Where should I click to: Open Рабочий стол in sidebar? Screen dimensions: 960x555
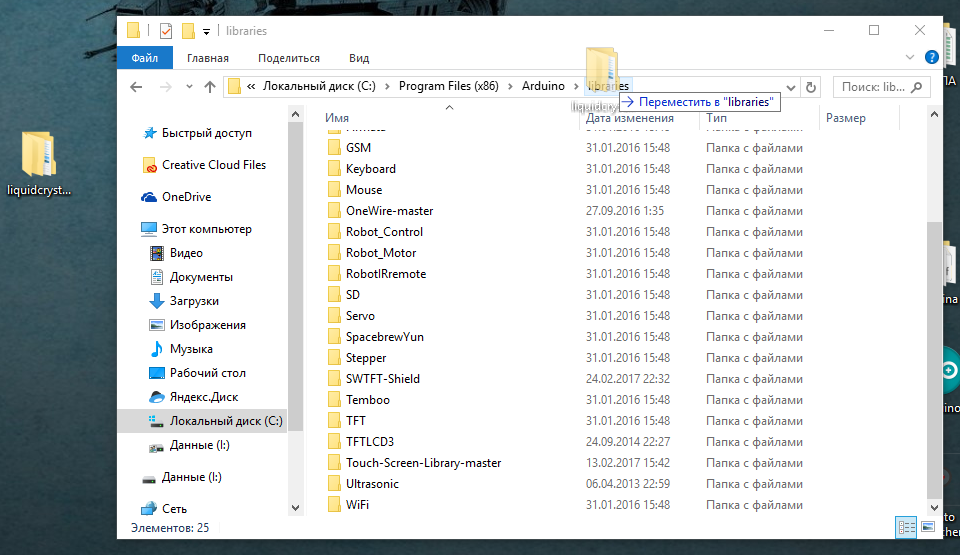(208, 372)
